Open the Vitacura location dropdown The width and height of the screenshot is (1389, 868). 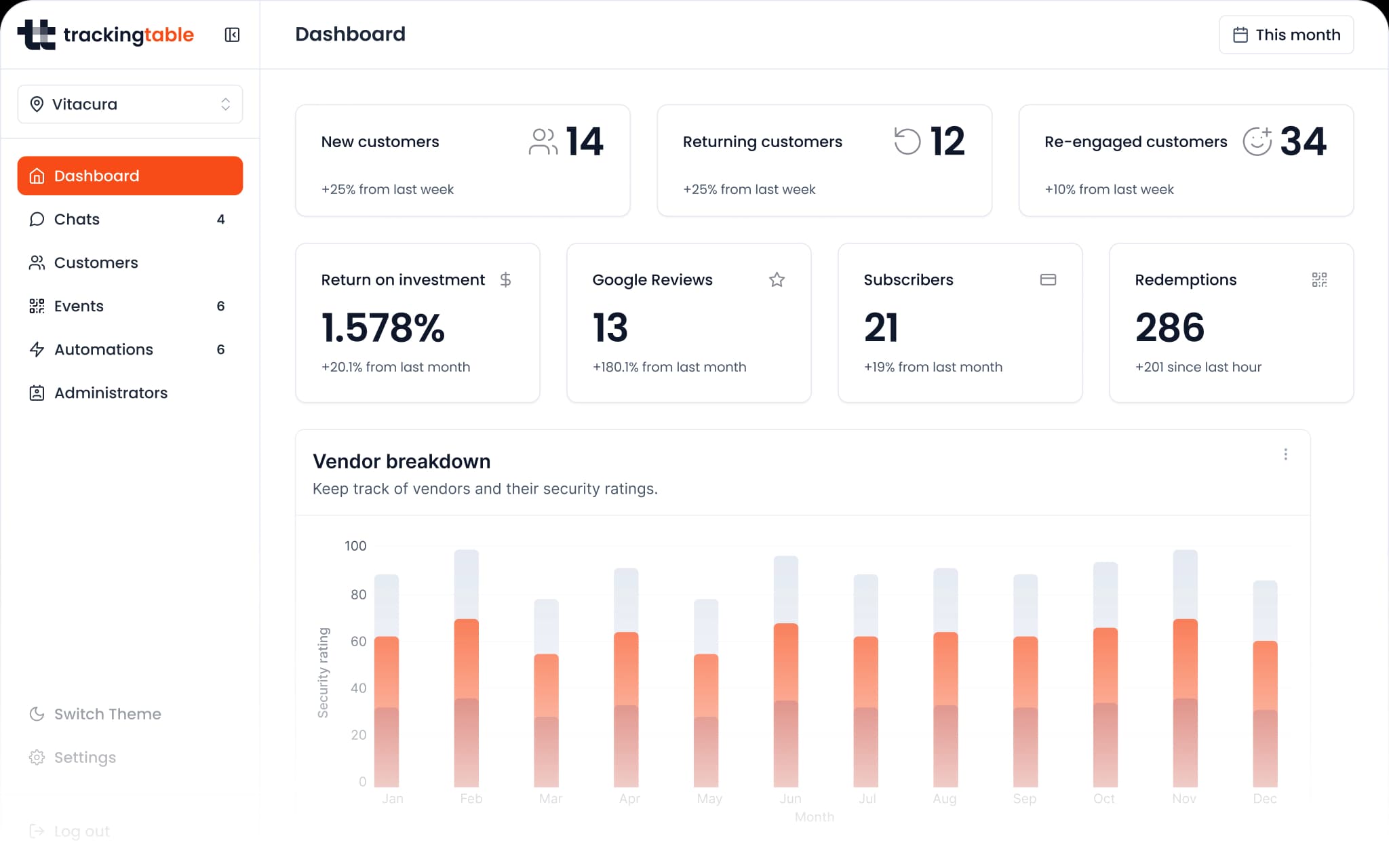pos(130,104)
